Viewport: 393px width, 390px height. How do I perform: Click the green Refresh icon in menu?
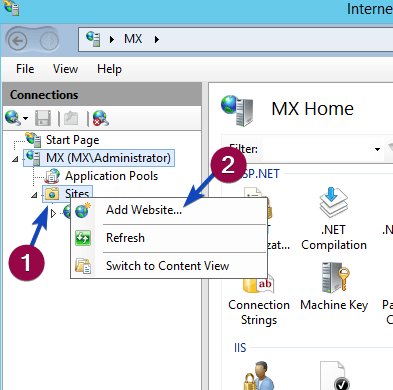click(x=83, y=238)
